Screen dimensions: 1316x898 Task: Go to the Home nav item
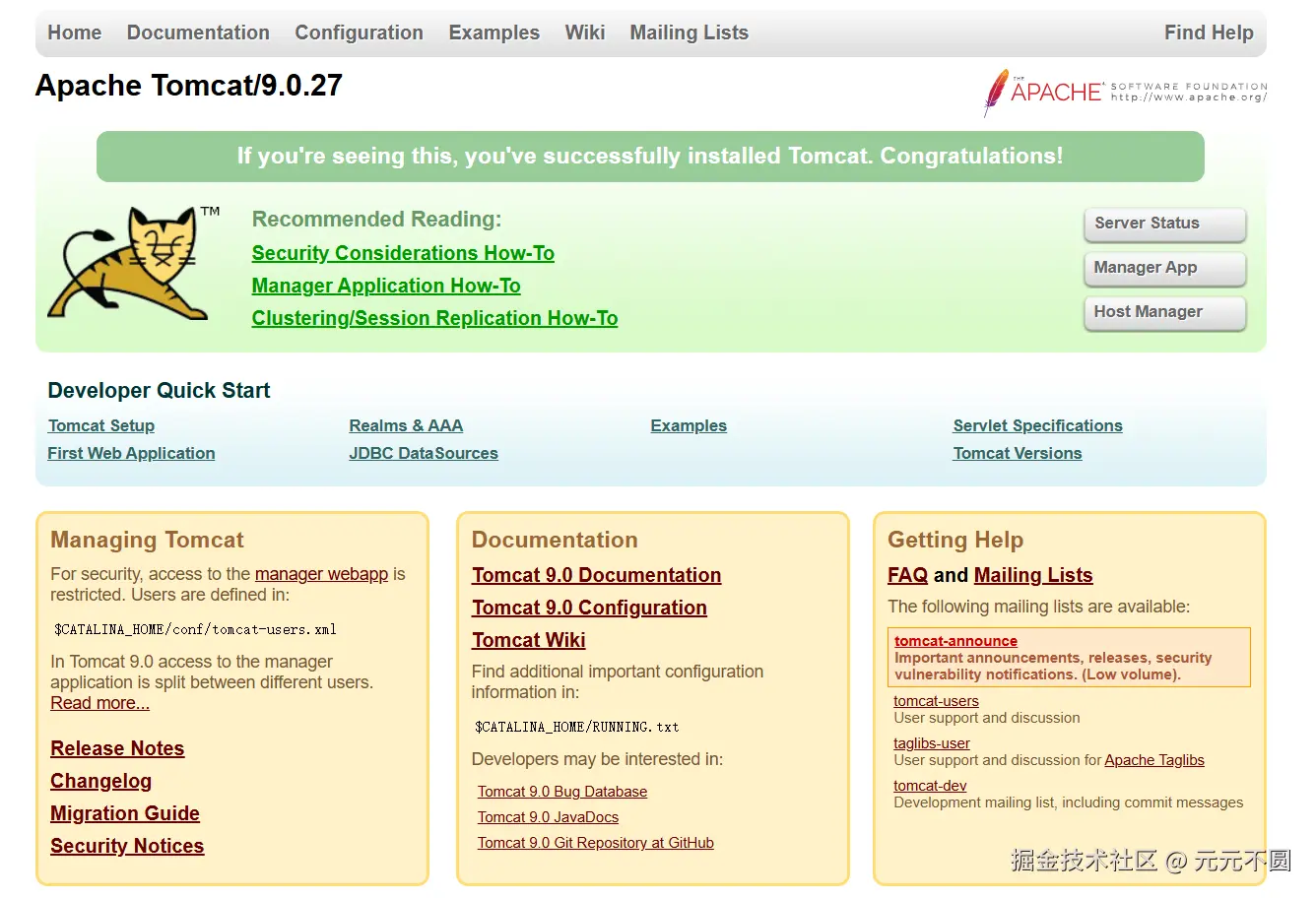(x=75, y=32)
